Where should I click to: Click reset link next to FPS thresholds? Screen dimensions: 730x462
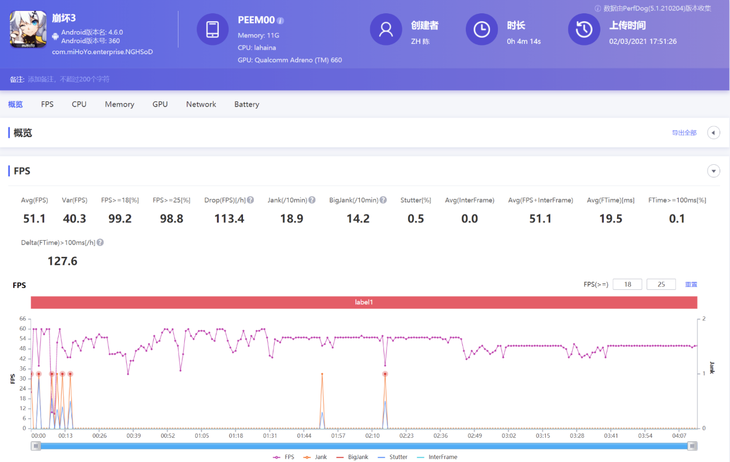[690, 285]
